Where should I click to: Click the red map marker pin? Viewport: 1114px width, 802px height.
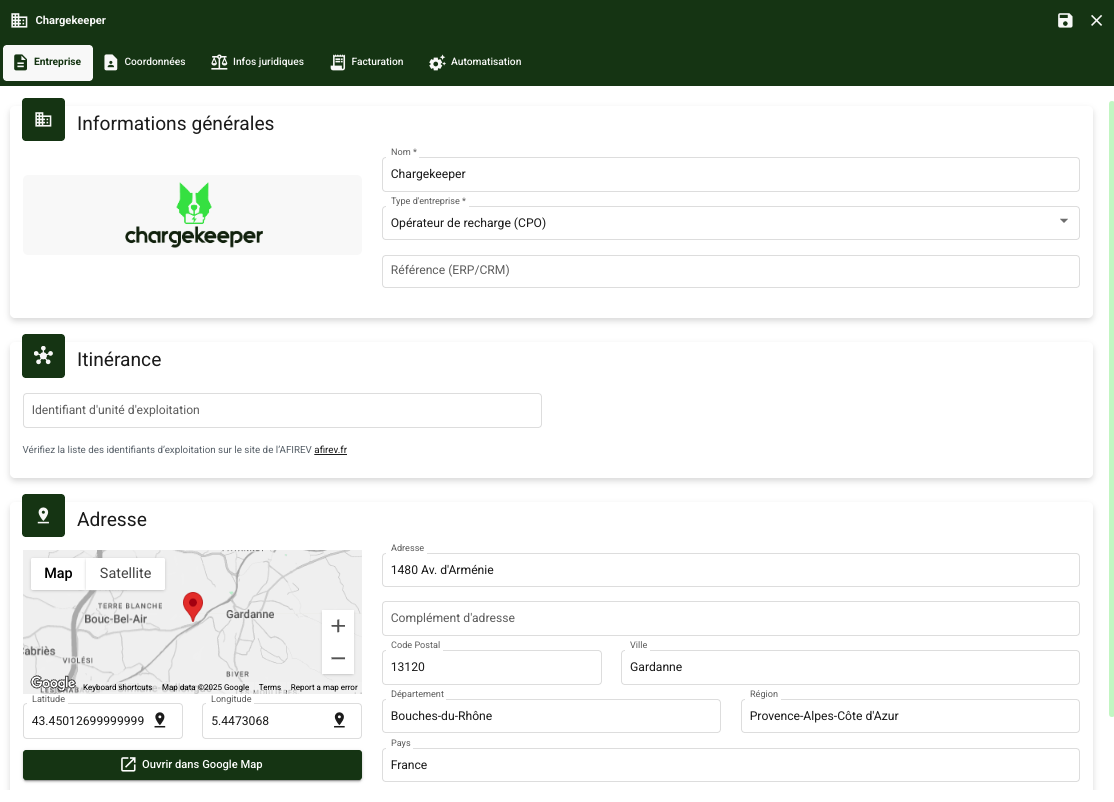coord(193,606)
